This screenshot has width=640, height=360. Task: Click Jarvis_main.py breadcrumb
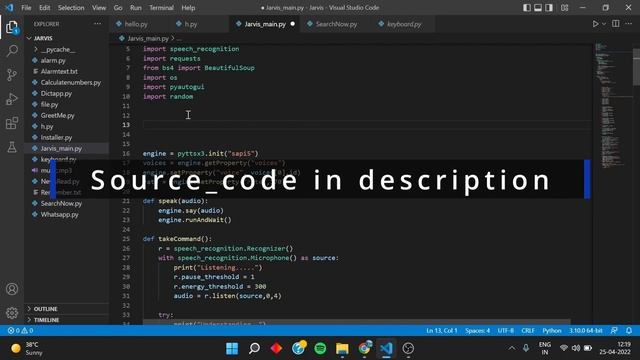tap(148, 38)
